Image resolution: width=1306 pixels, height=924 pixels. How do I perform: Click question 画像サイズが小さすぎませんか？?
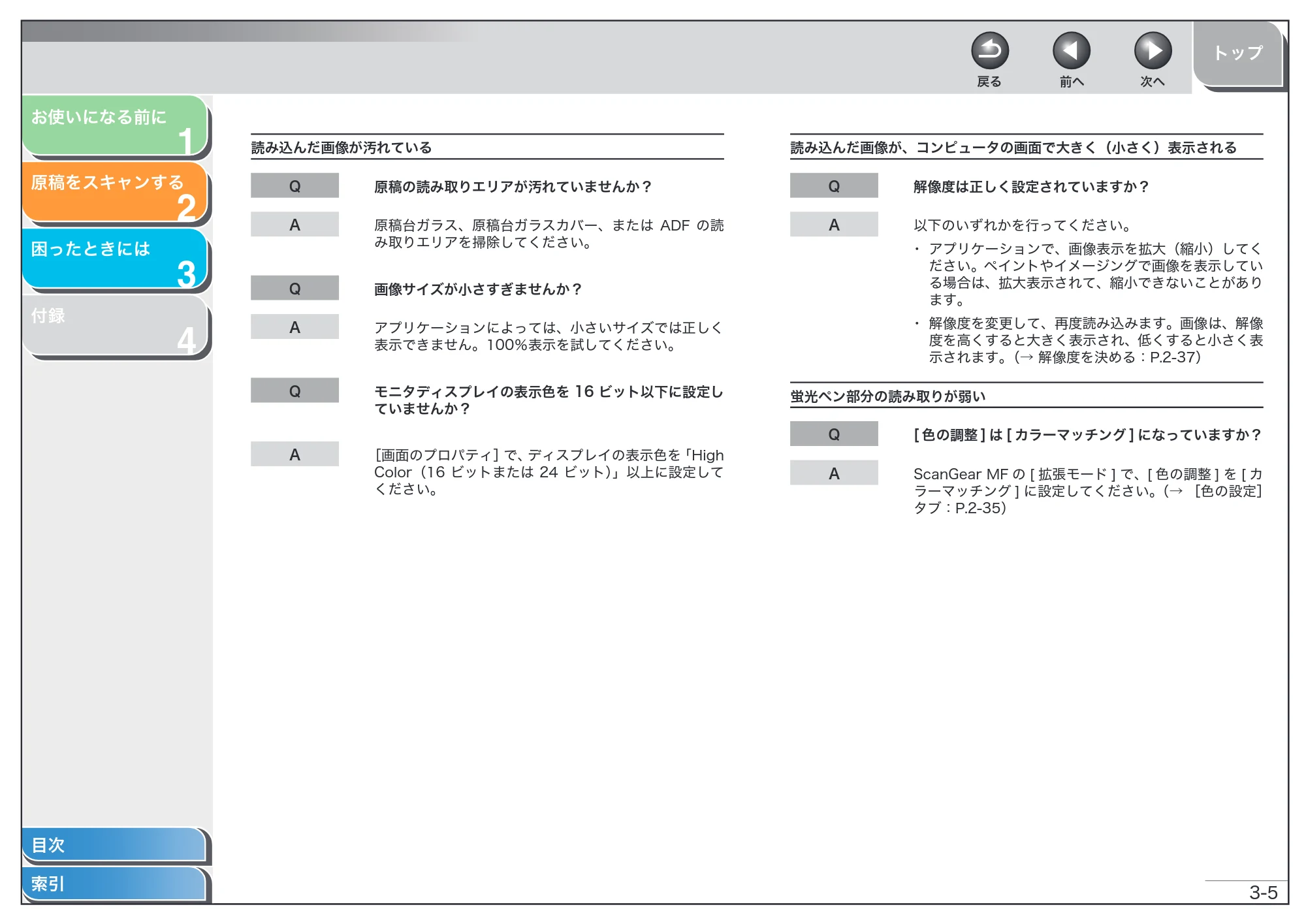point(477,289)
